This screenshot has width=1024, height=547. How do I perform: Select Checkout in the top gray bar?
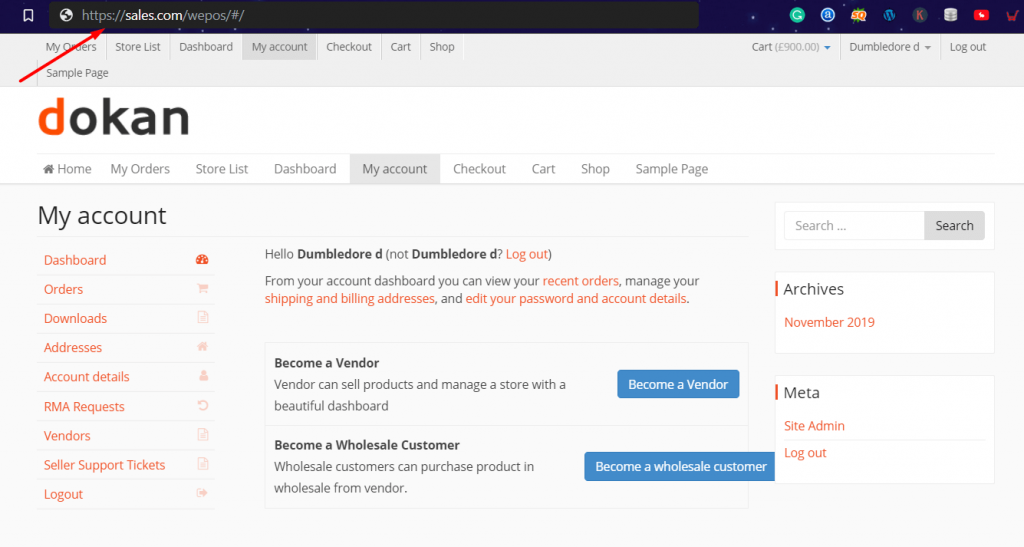click(349, 47)
